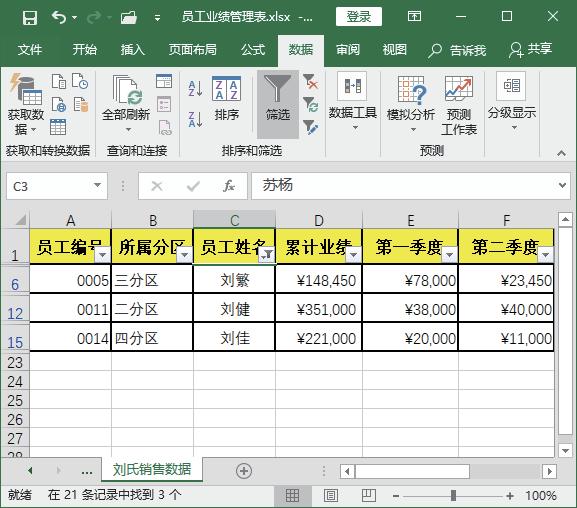577x508 pixels.
Task: Click the From Table/Range icon
Action: pos(58,127)
